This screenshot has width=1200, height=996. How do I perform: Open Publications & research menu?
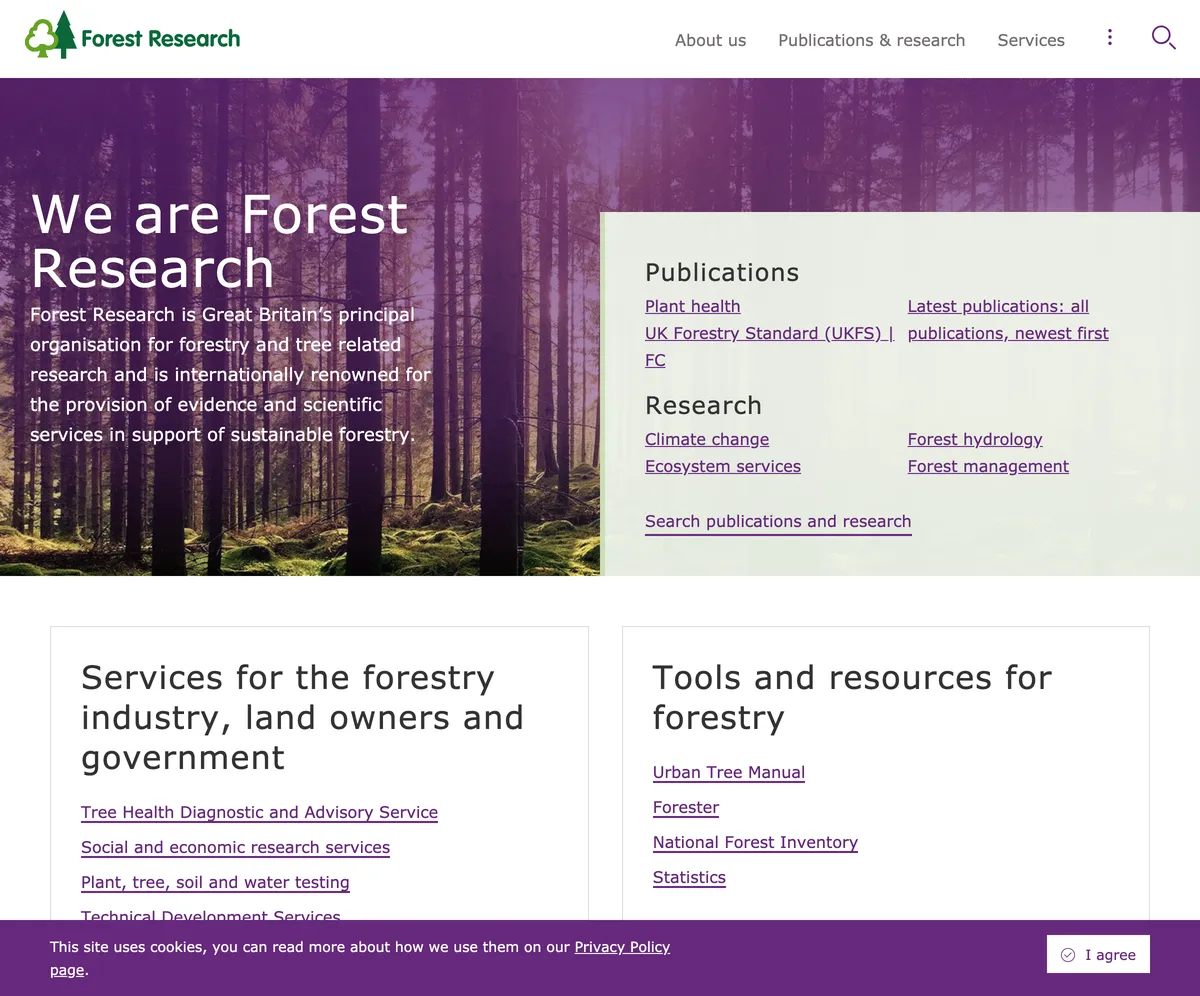tap(871, 40)
